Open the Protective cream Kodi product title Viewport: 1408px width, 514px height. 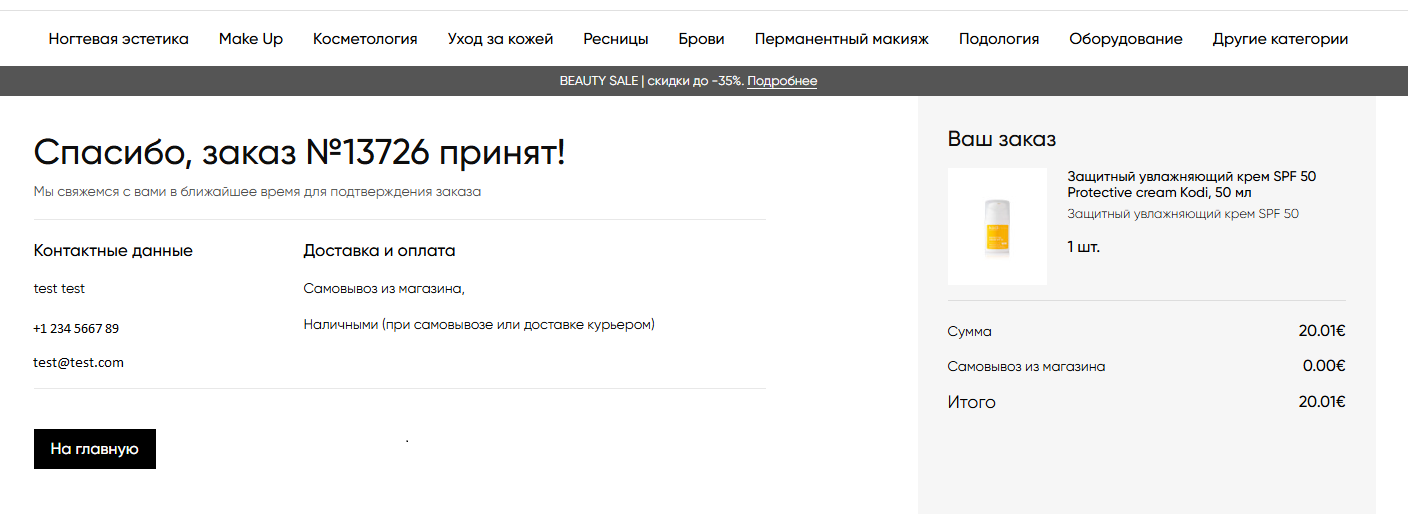[1190, 184]
